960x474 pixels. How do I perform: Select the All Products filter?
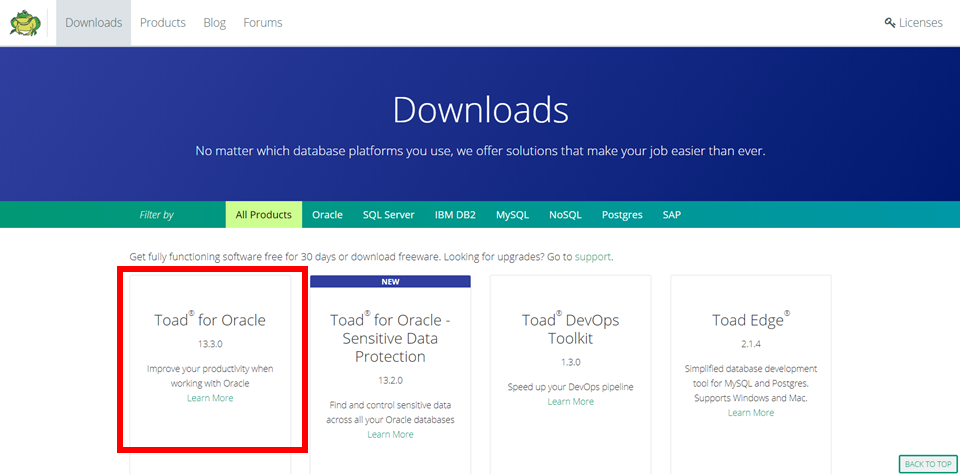pos(264,215)
